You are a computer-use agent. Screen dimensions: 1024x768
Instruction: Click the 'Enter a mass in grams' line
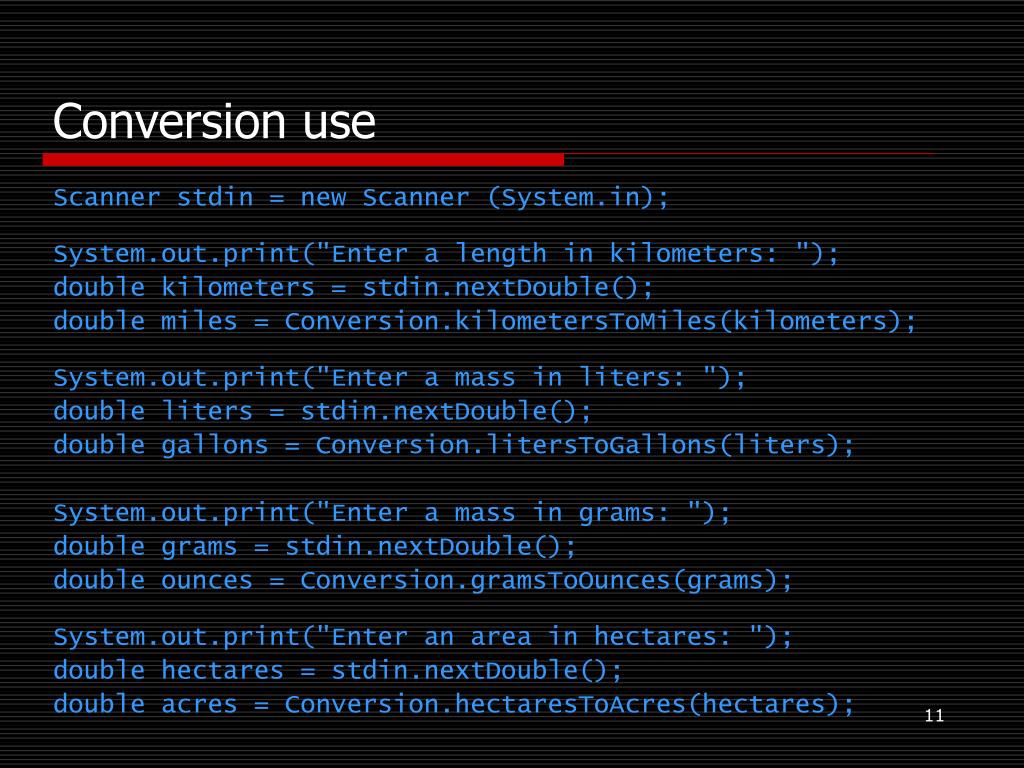pos(392,513)
